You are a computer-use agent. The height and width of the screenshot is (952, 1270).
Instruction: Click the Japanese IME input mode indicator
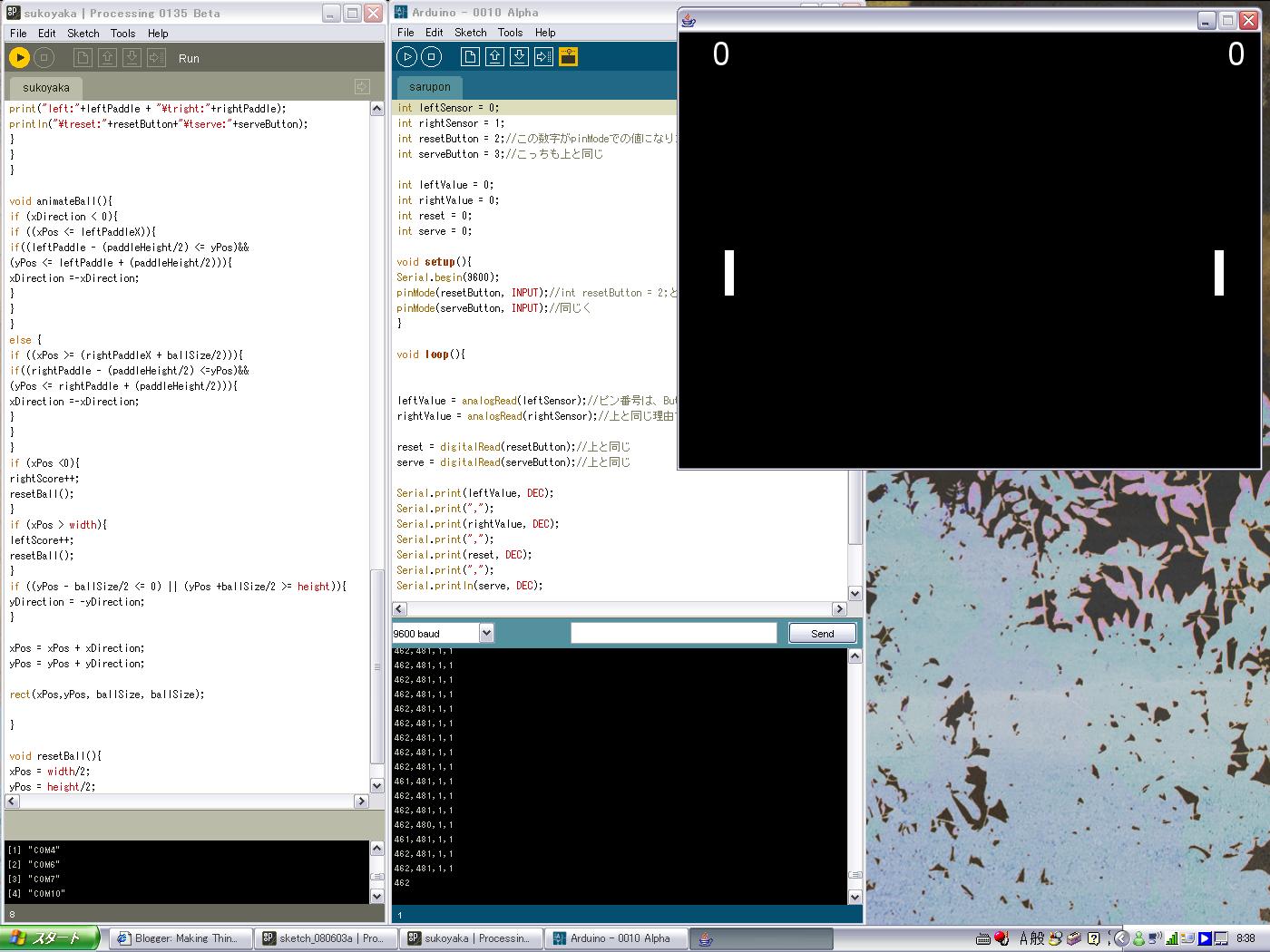(1025, 938)
